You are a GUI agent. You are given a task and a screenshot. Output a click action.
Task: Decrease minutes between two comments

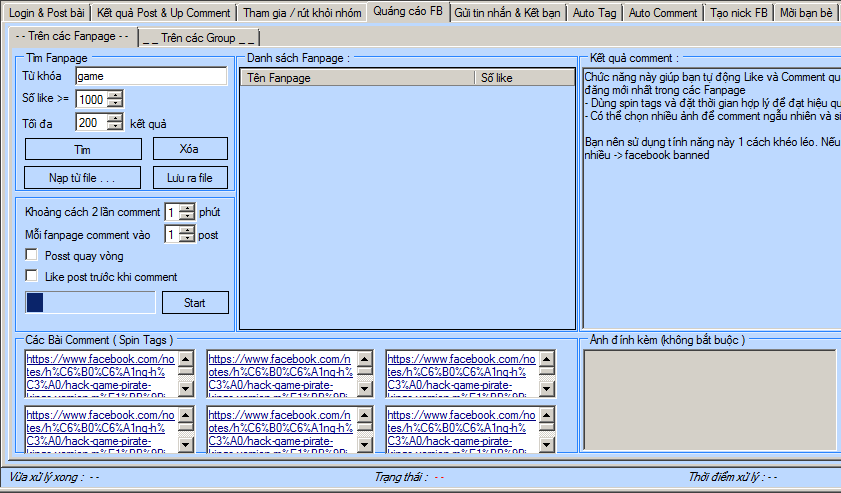coord(187,216)
